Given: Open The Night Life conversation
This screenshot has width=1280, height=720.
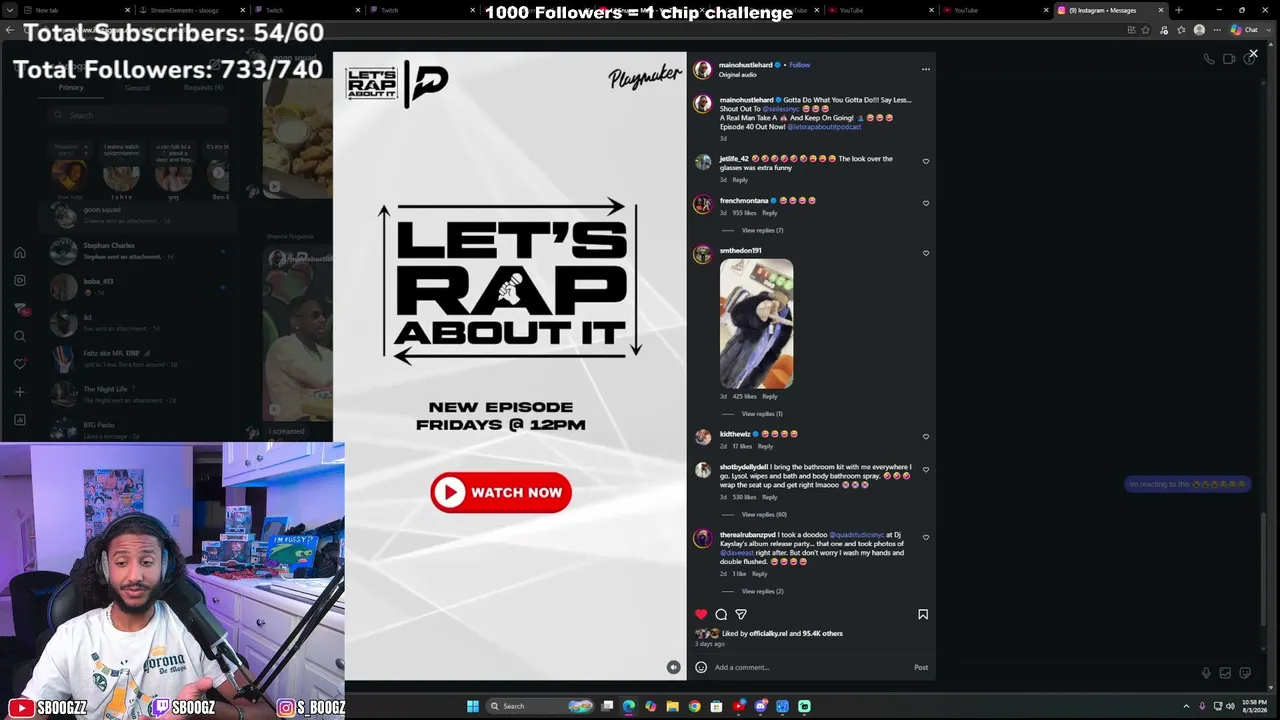Looking at the screenshot, I should pos(140,394).
